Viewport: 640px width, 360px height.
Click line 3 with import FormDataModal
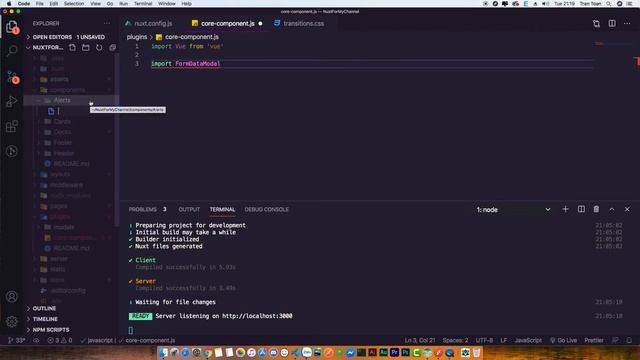click(x=186, y=64)
